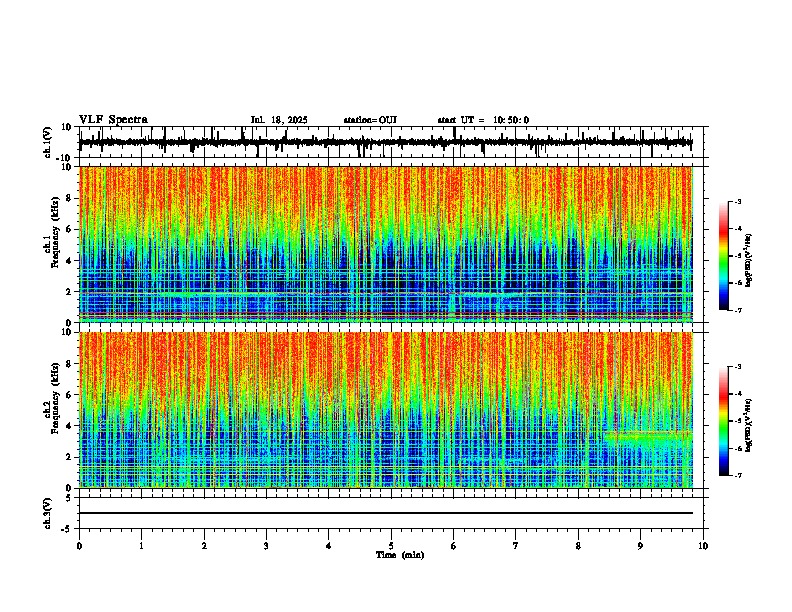The width and height of the screenshot is (792, 612).
Task: Click time-axis tick label "9"
Action: tap(640, 546)
